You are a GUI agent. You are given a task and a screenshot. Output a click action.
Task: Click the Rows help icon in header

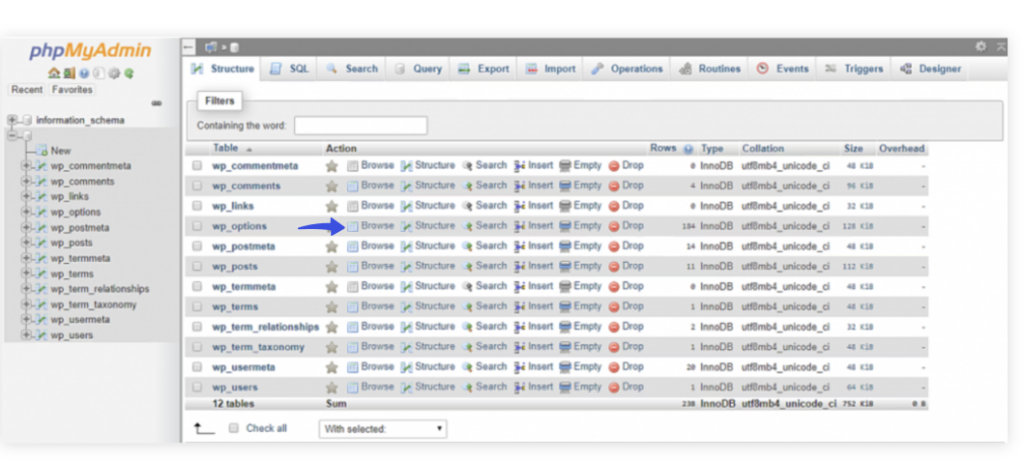(688, 149)
